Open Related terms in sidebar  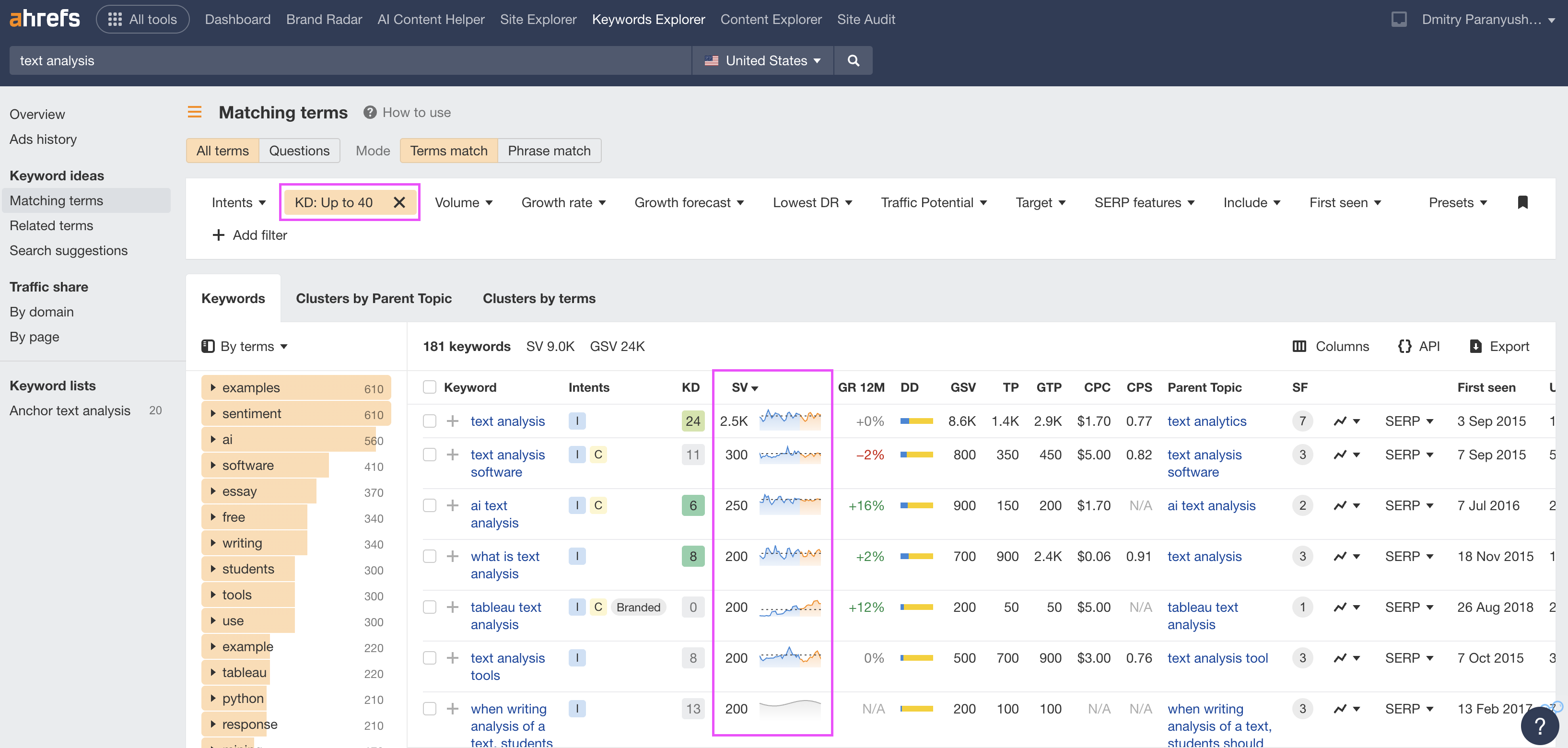point(51,226)
